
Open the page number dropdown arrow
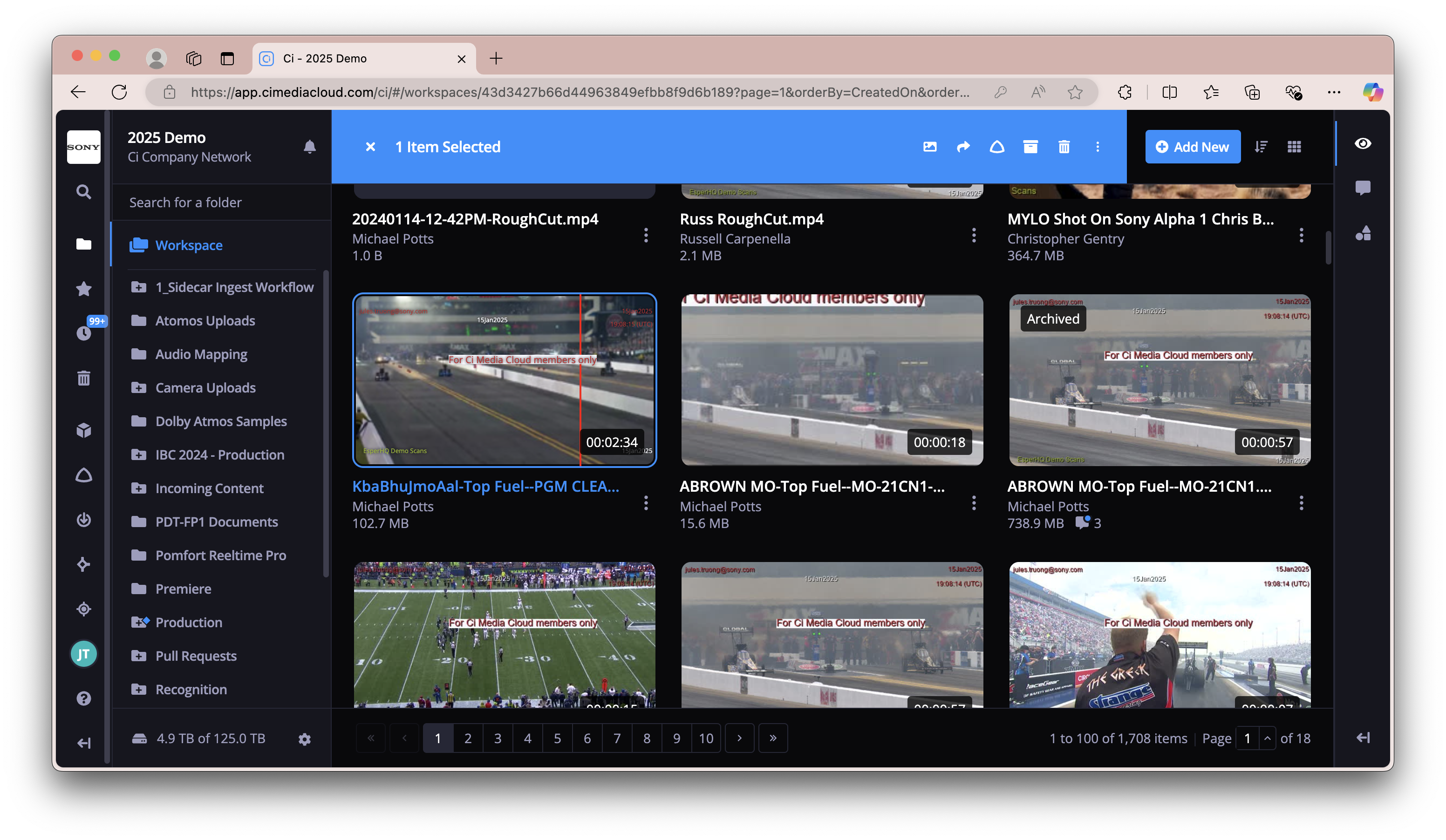pos(1267,738)
